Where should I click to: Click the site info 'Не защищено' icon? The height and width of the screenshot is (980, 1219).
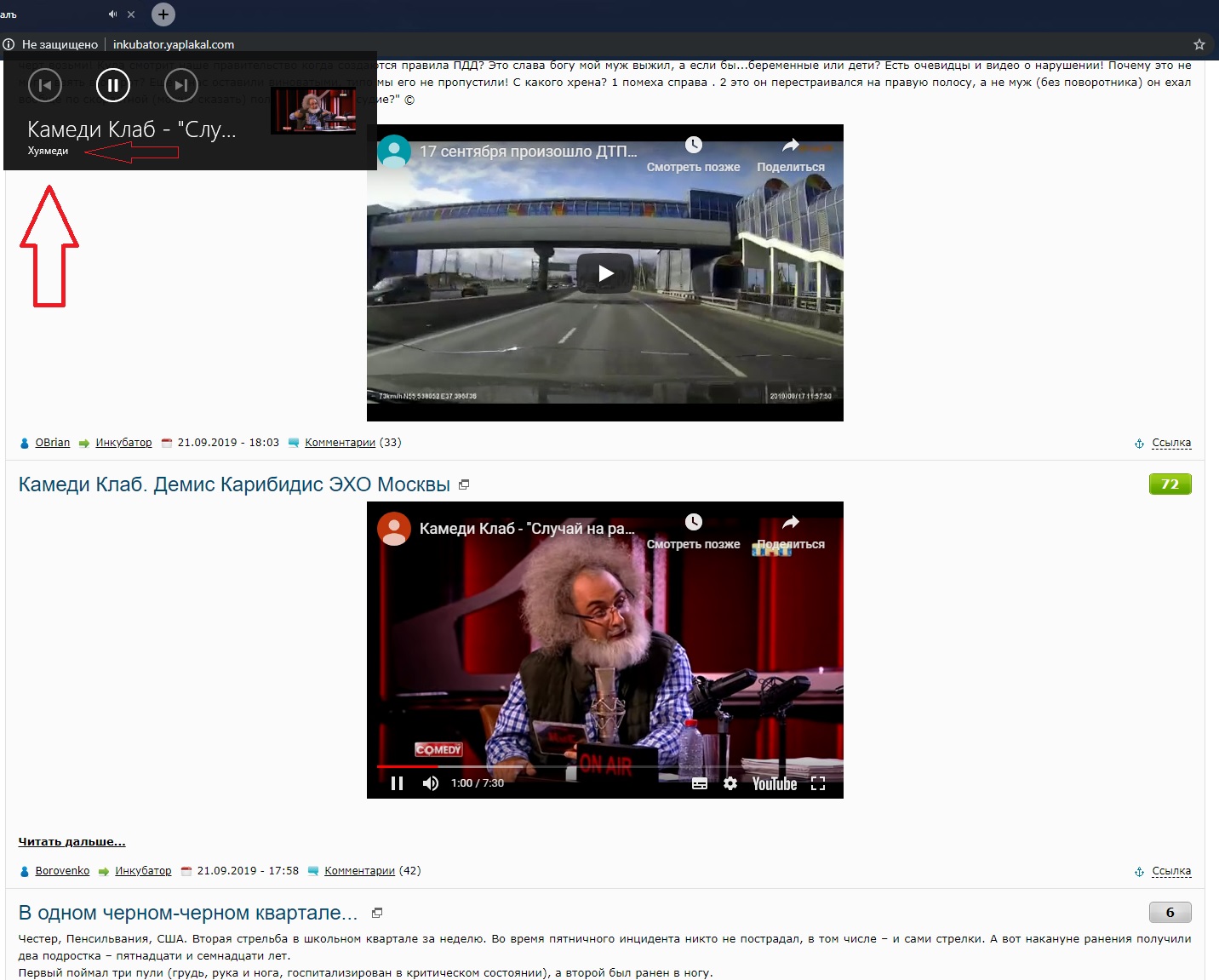[9, 44]
